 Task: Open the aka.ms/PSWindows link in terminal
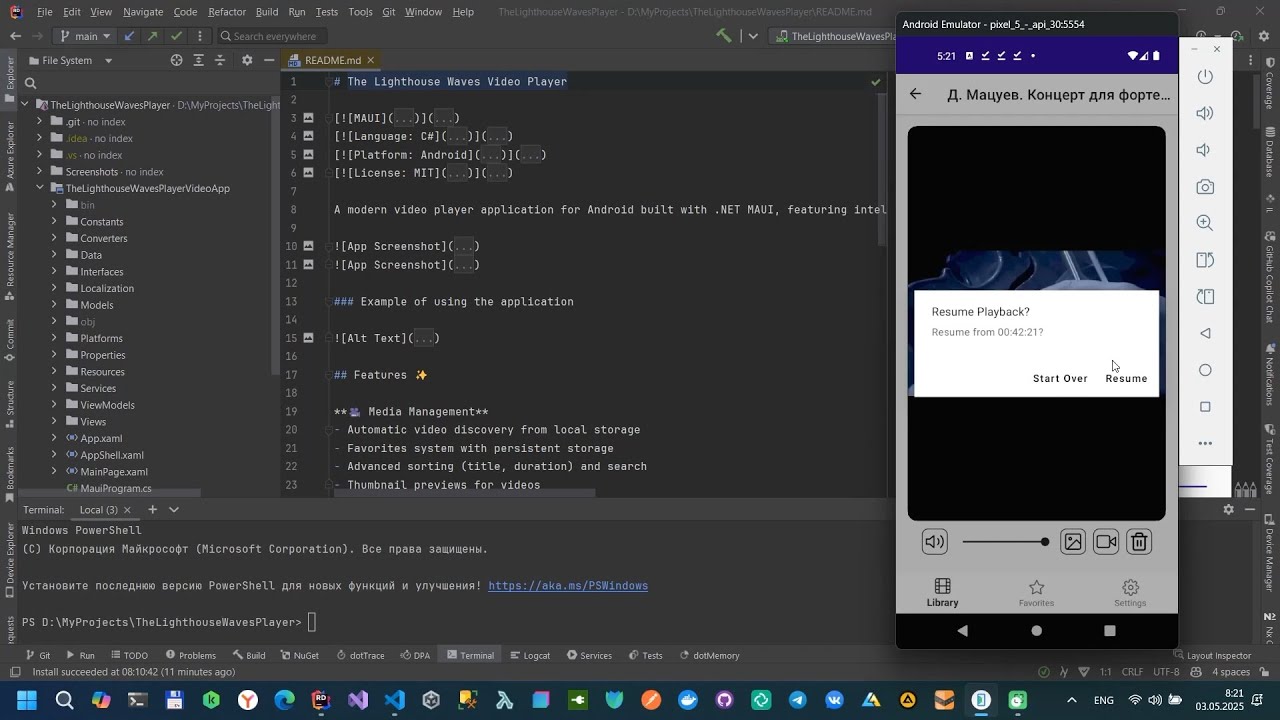pyautogui.click(x=568, y=586)
